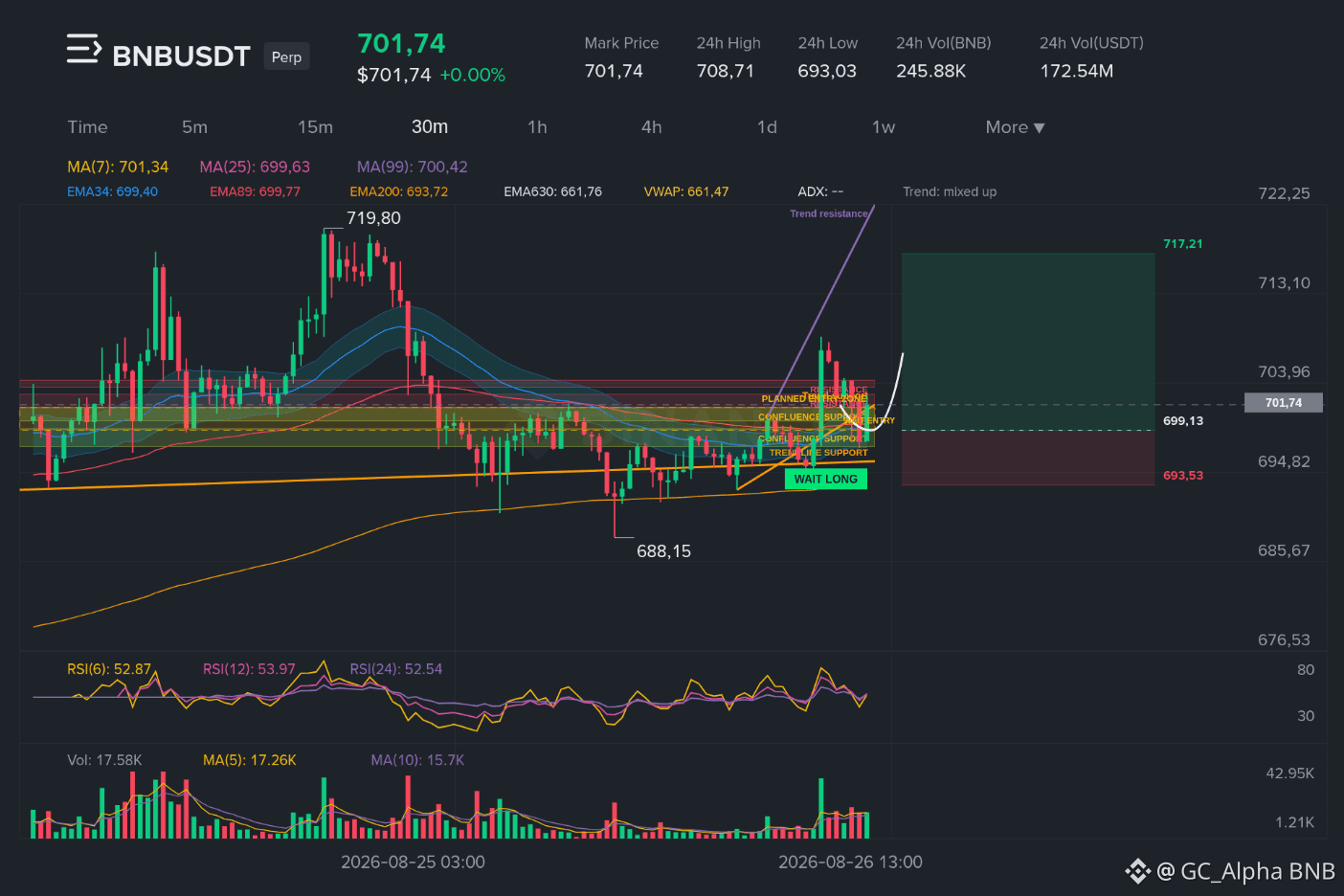Click the 24h High label
The image size is (1344, 896).
click(x=728, y=43)
